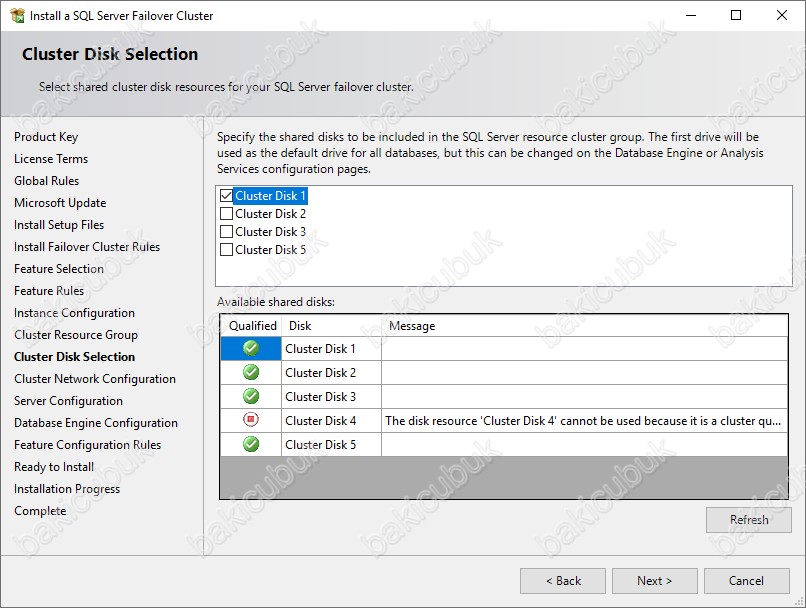The width and height of the screenshot is (806, 608).
Task: Click the Cluster Disk 2 checklist label
Action: click(270, 214)
